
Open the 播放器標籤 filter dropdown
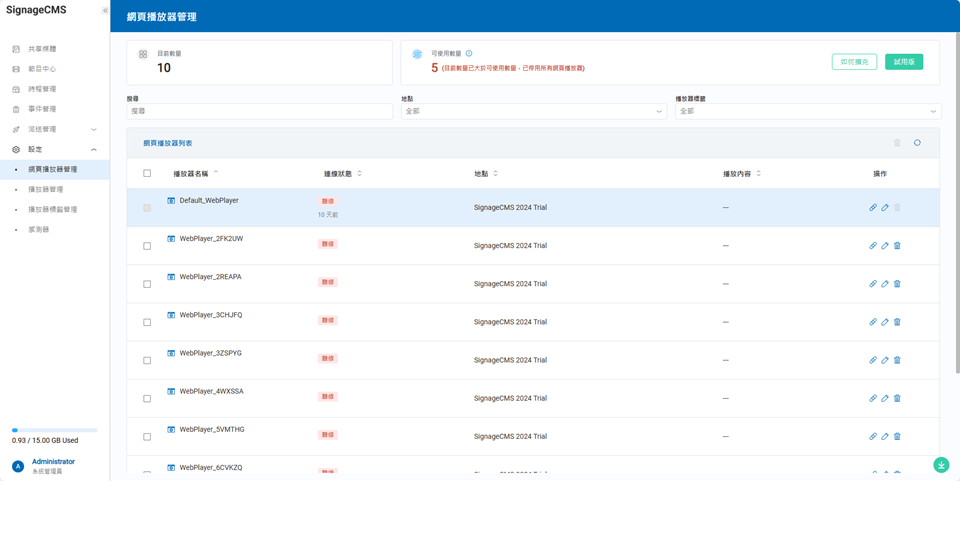coord(807,111)
